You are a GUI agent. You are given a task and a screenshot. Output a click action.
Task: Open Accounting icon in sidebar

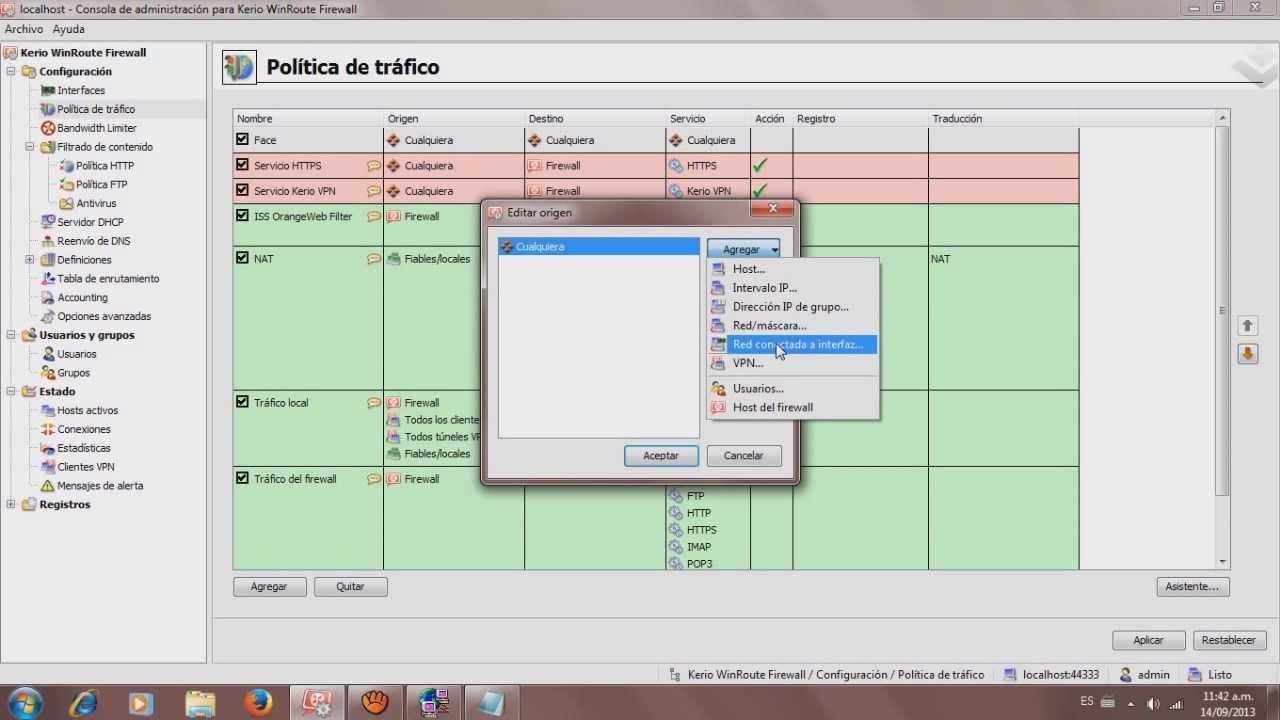point(48,298)
